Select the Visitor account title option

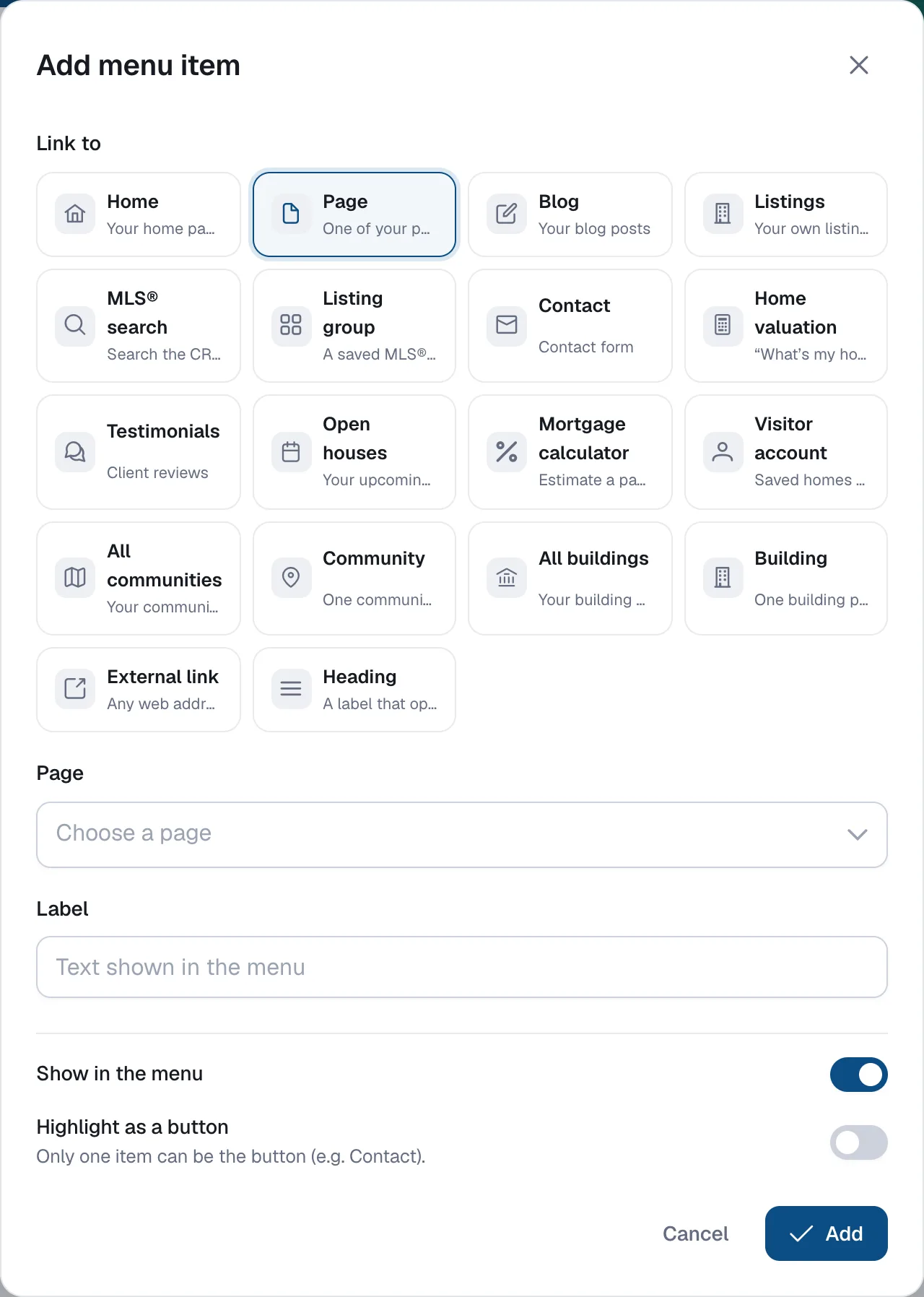pyautogui.click(x=790, y=438)
